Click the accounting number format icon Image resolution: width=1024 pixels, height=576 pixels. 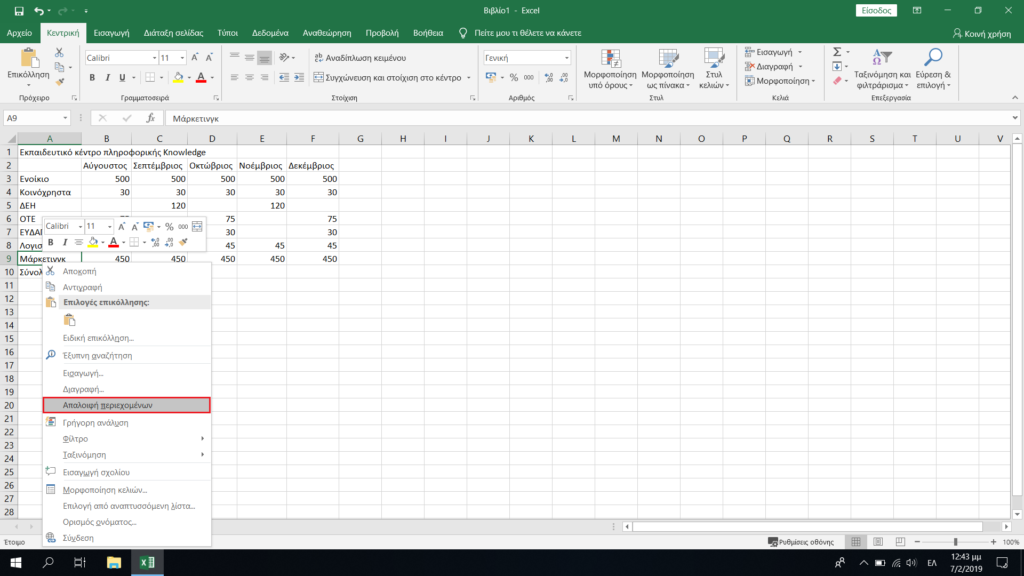[491, 78]
